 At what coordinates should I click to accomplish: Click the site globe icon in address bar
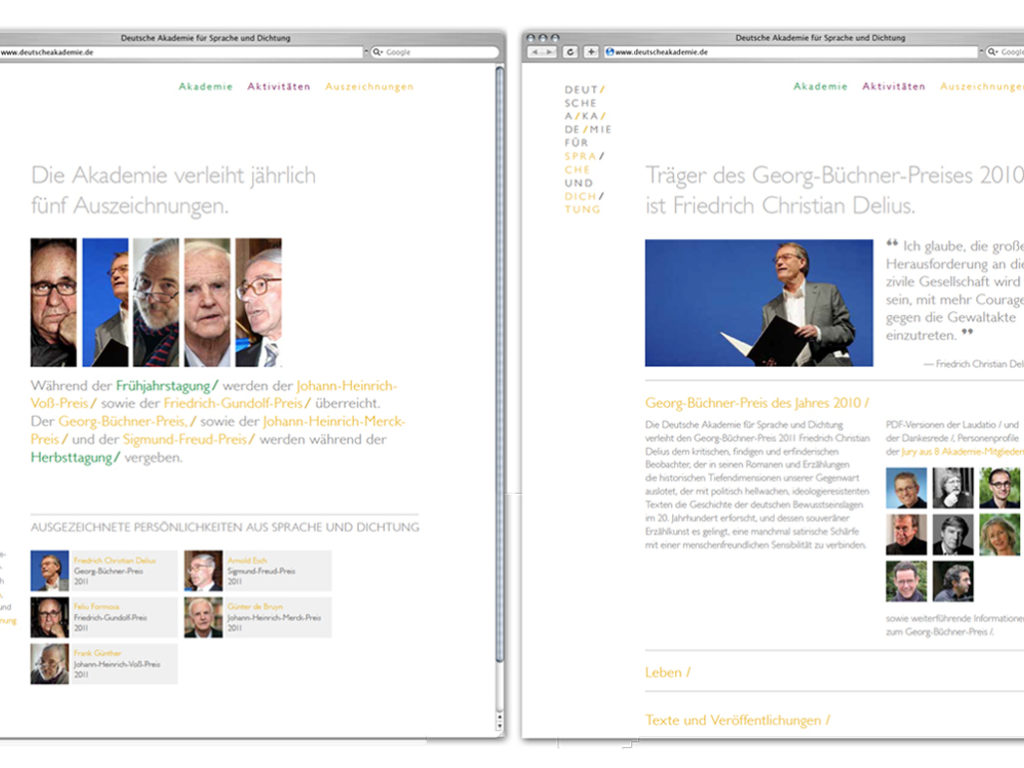pyautogui.click(x=609, y=51)
